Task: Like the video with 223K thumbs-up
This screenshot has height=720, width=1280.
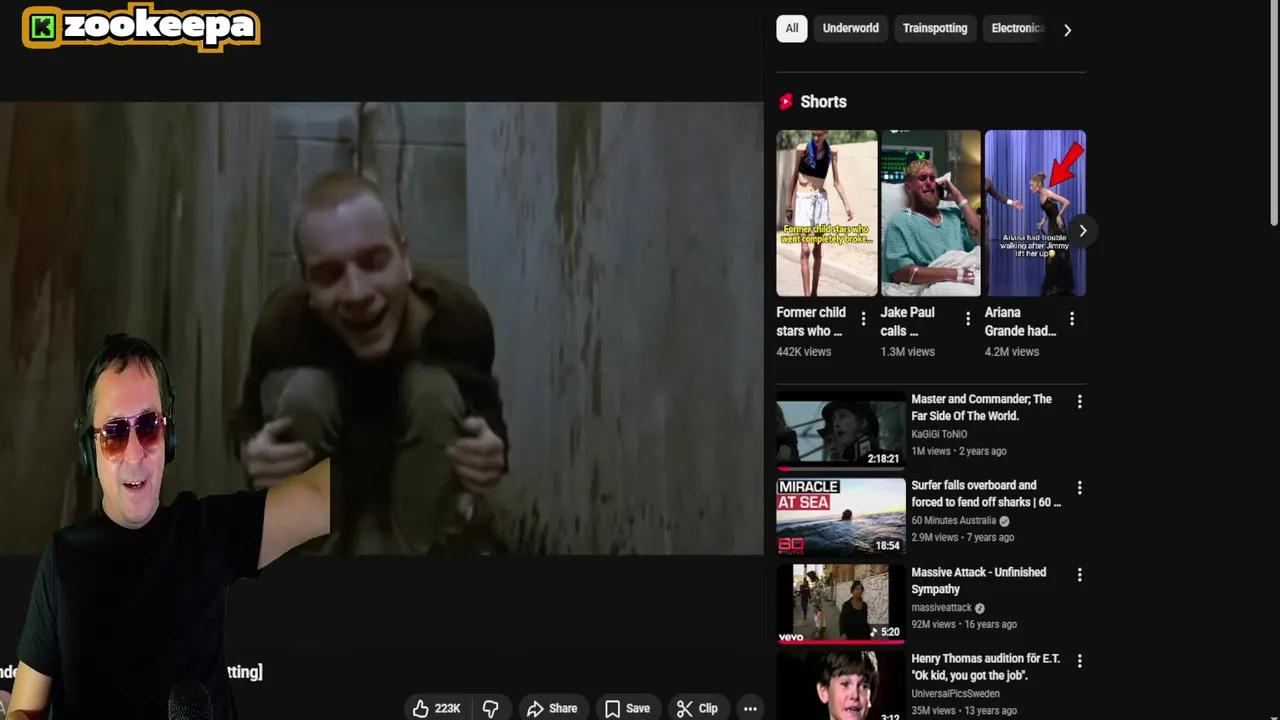Action: coord(437,708)
